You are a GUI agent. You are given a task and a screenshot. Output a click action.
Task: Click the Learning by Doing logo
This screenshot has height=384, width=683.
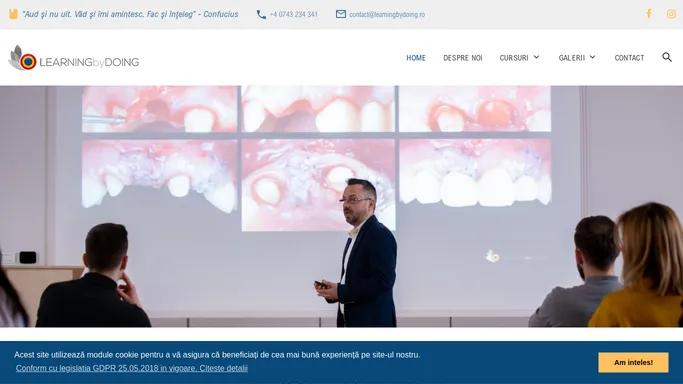[74, 58]
